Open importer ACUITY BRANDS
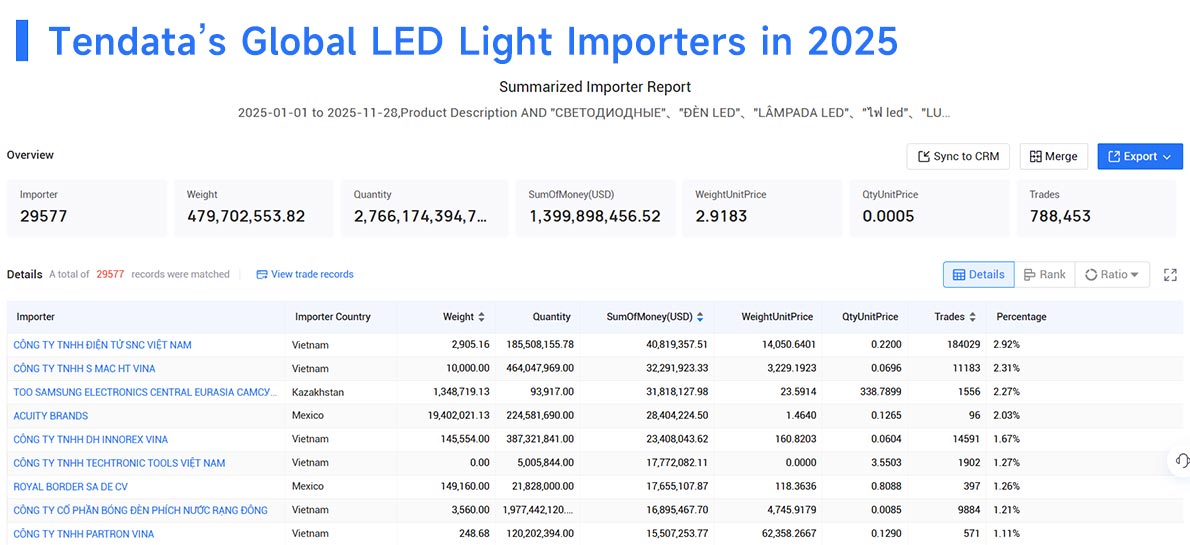The height and width of the screenshot is (545, 1190). click(51, 416)
